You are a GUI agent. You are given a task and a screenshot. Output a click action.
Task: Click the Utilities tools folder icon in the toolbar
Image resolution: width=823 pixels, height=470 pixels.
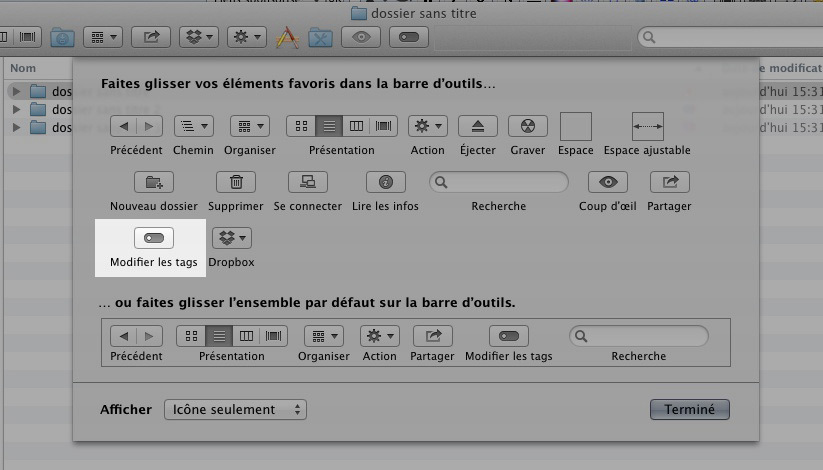coord(320,37)
